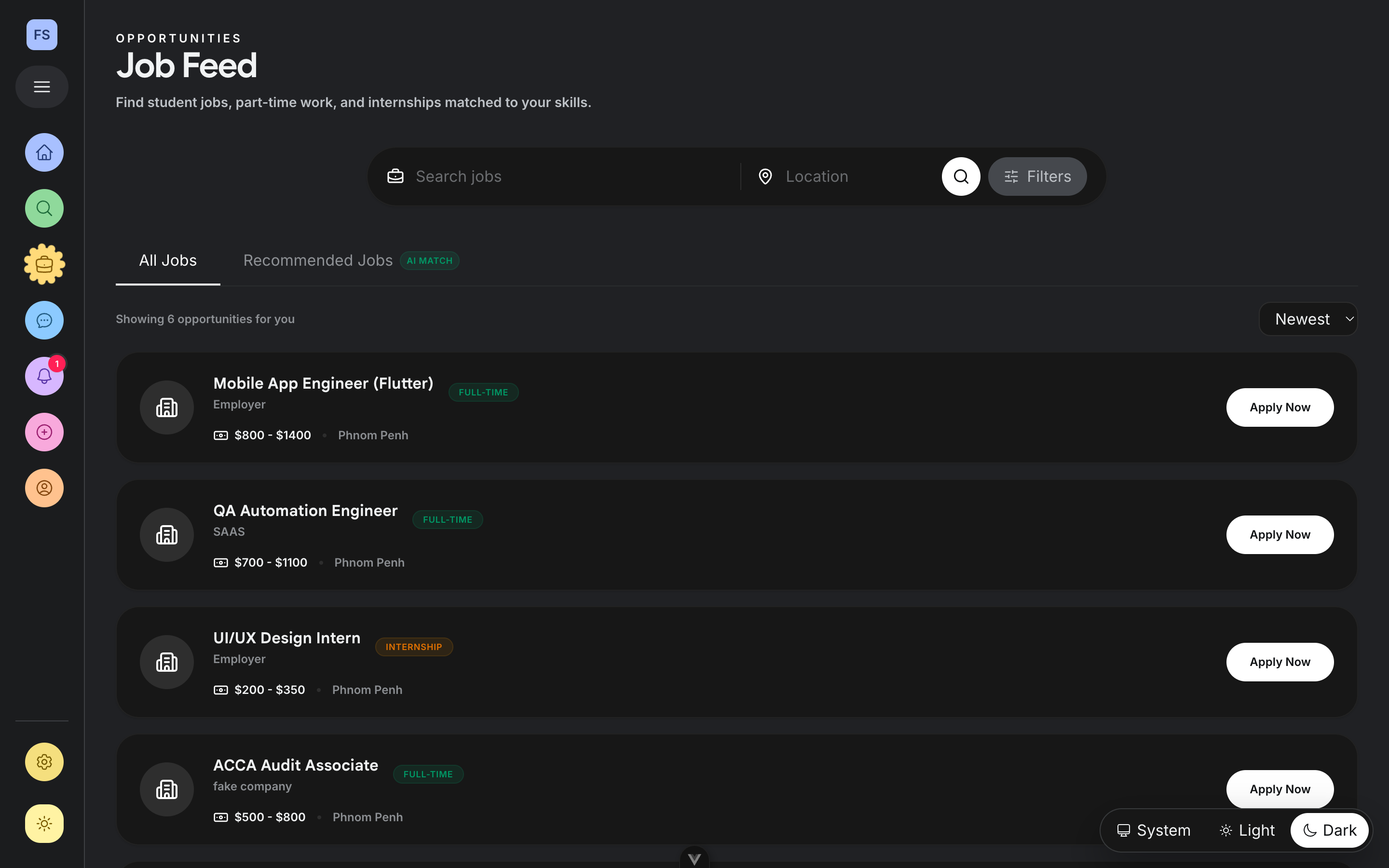1389x868 pixels.
Task: Switch theme to Light
Action: point(1247,831)
